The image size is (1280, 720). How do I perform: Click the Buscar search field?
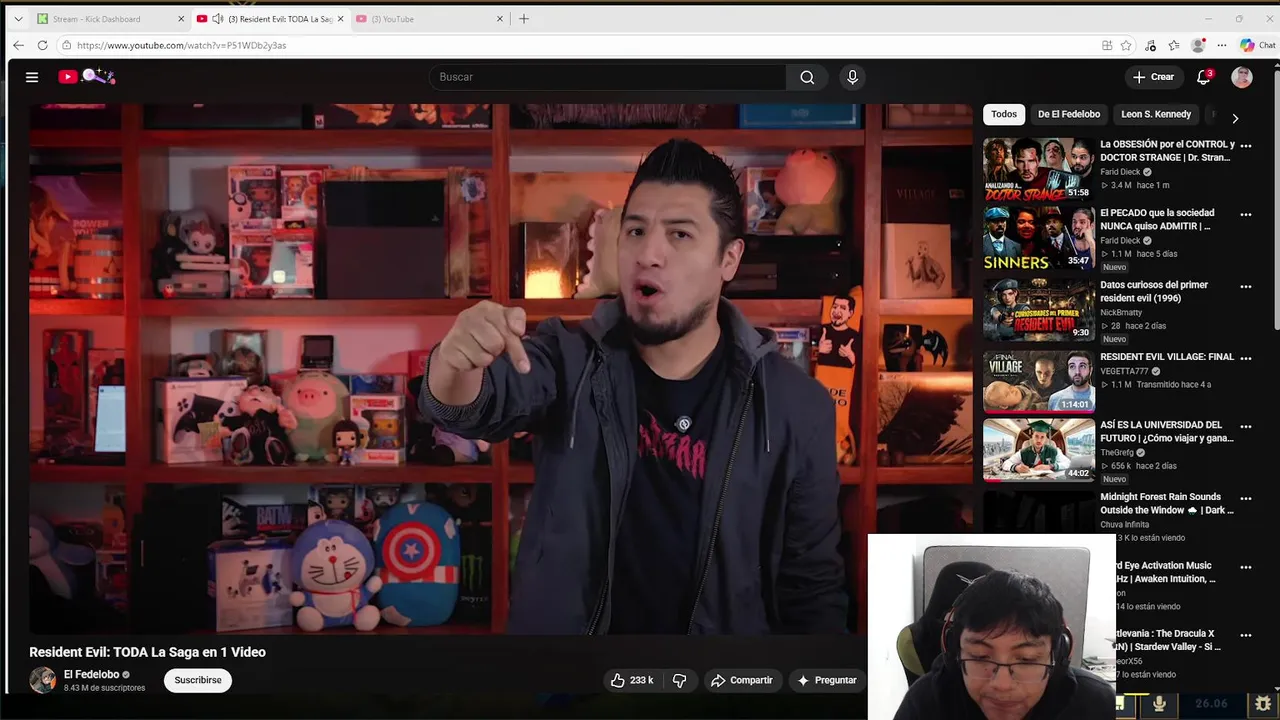point(608,77)
